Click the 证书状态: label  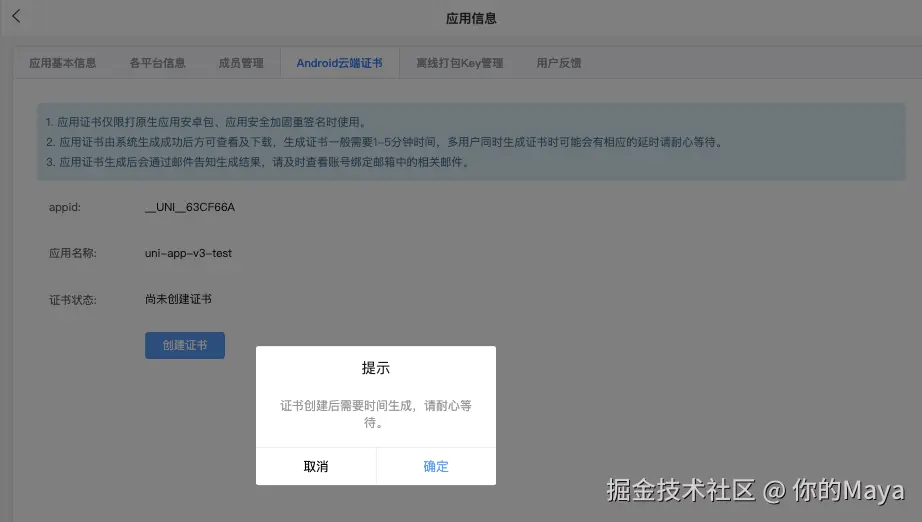click(x=72, y=300)
